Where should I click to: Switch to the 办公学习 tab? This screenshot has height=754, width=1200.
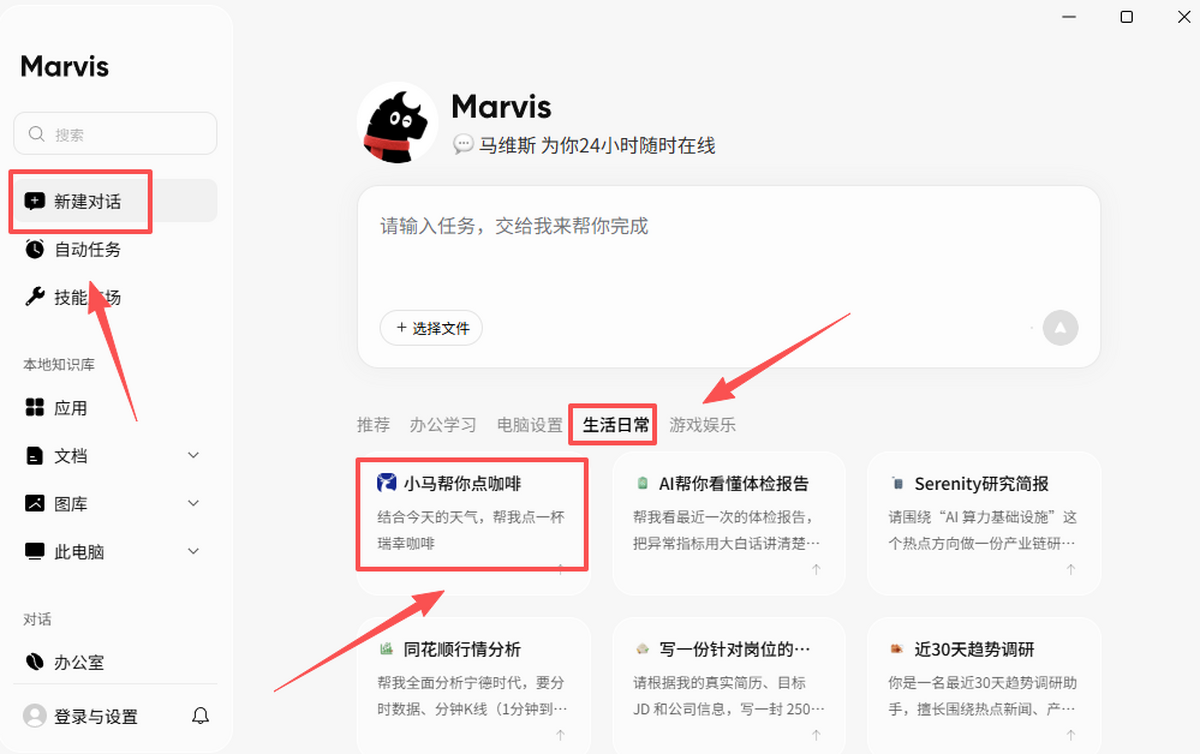point(443,425)
